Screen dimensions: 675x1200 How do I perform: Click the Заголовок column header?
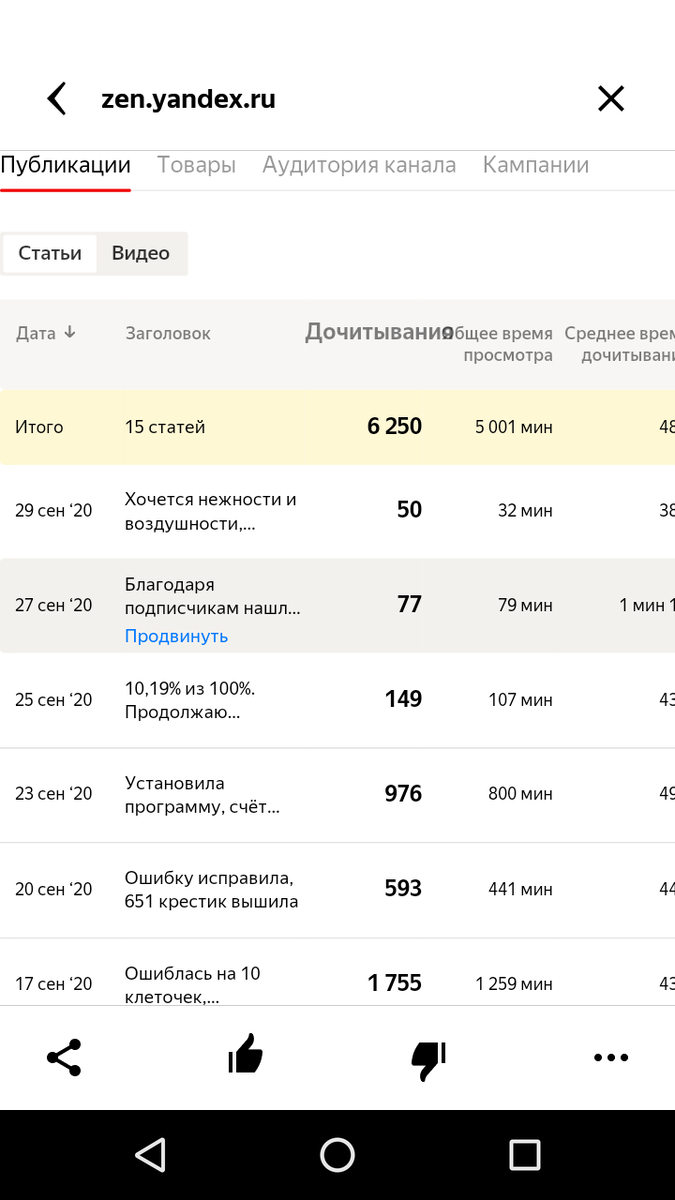168,333
